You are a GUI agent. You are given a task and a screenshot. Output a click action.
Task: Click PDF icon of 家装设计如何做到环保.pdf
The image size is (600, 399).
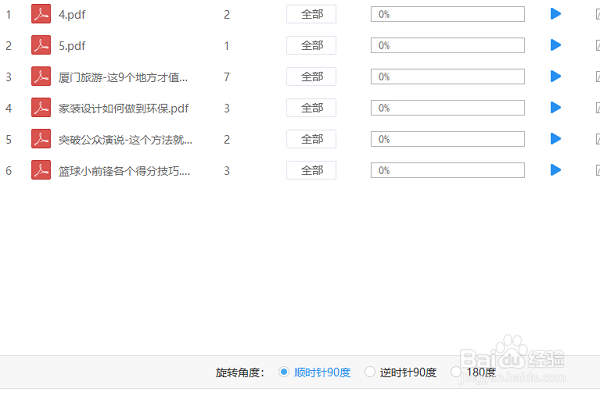tap(41, 107)
